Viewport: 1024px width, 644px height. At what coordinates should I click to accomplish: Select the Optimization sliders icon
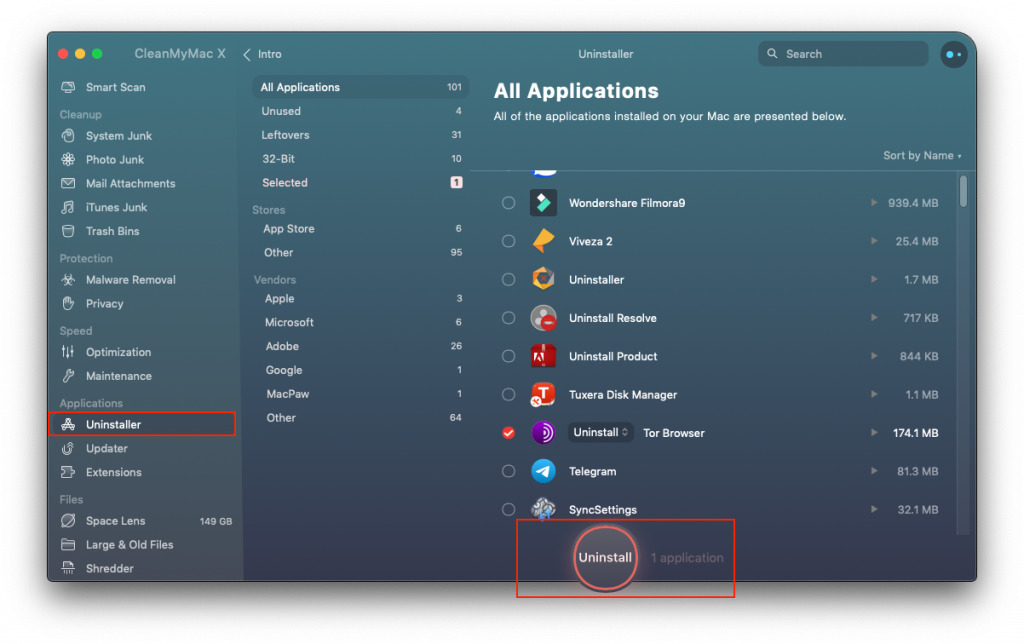pos(68,352)
